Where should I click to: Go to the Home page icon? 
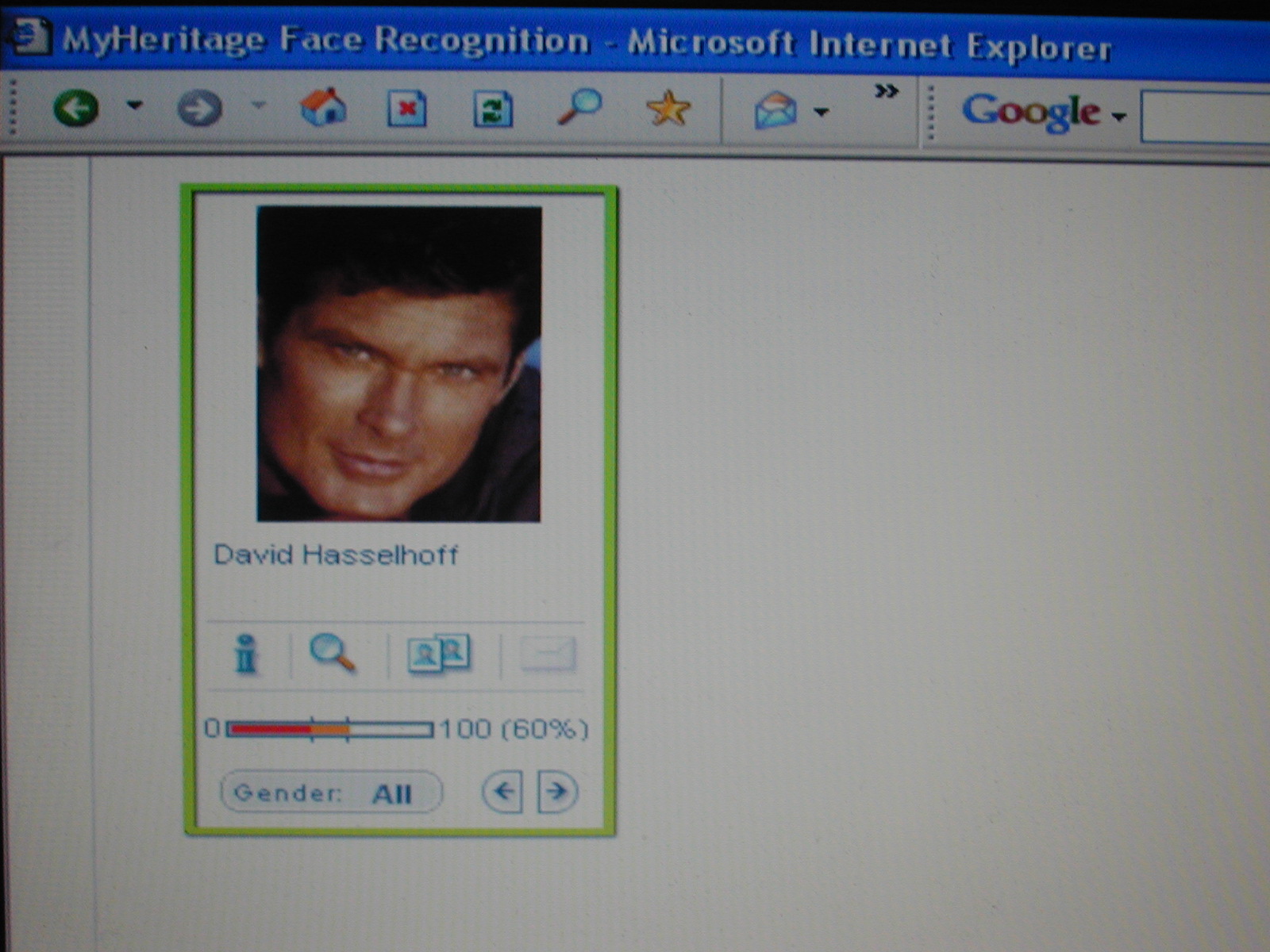[323, 107]
